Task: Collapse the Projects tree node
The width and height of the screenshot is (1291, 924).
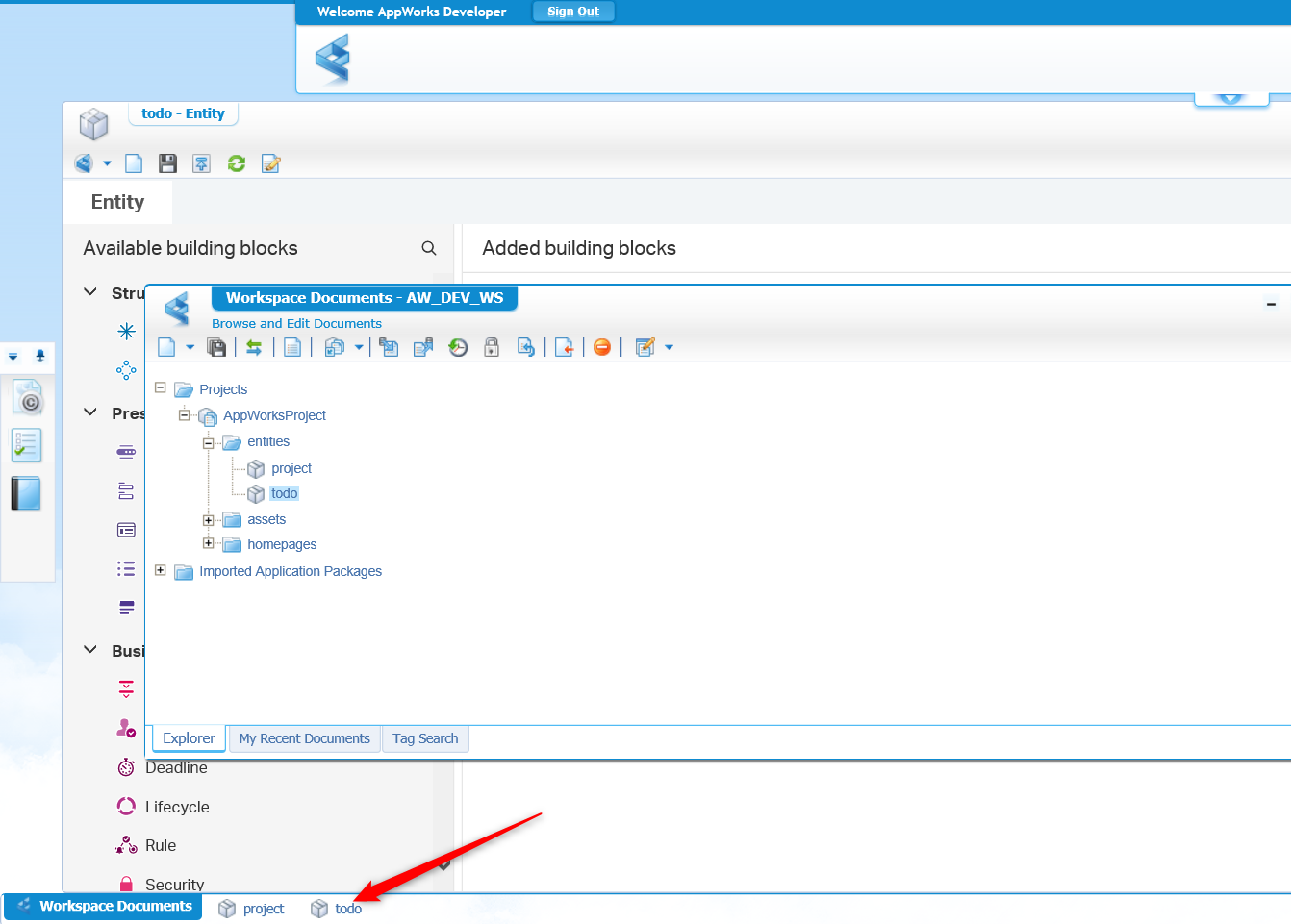Action: tap(161, 387)
